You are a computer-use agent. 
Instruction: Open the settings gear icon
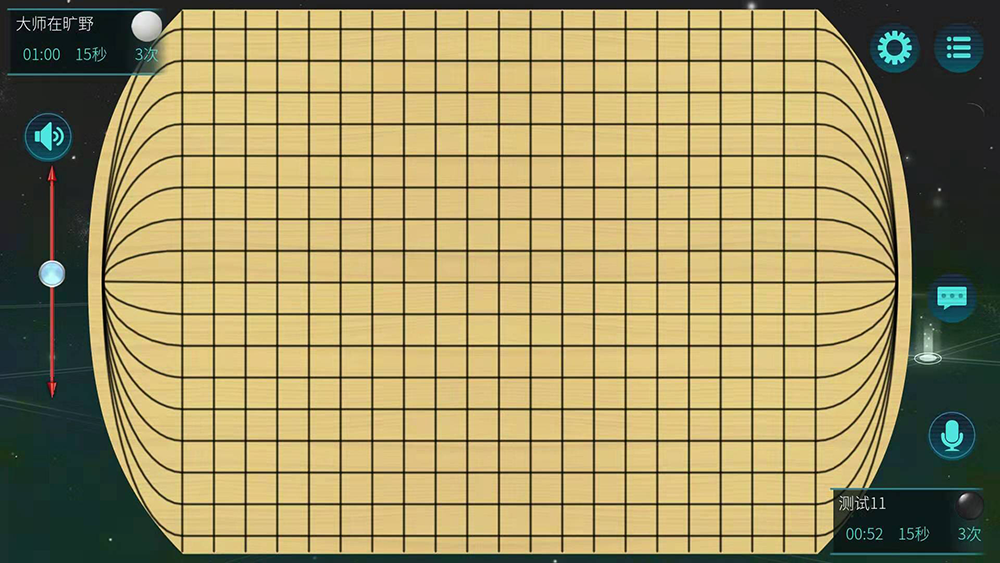tap(894, 48)
